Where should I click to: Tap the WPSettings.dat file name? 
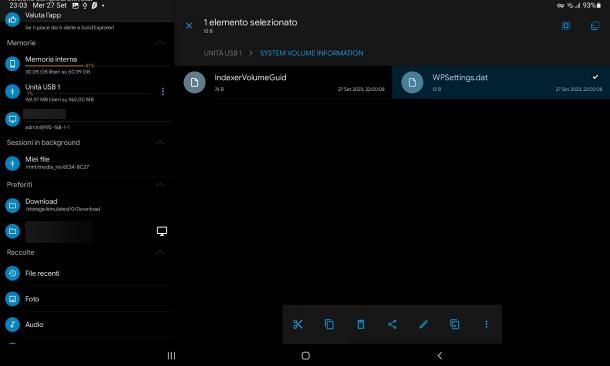click(460, 77)
